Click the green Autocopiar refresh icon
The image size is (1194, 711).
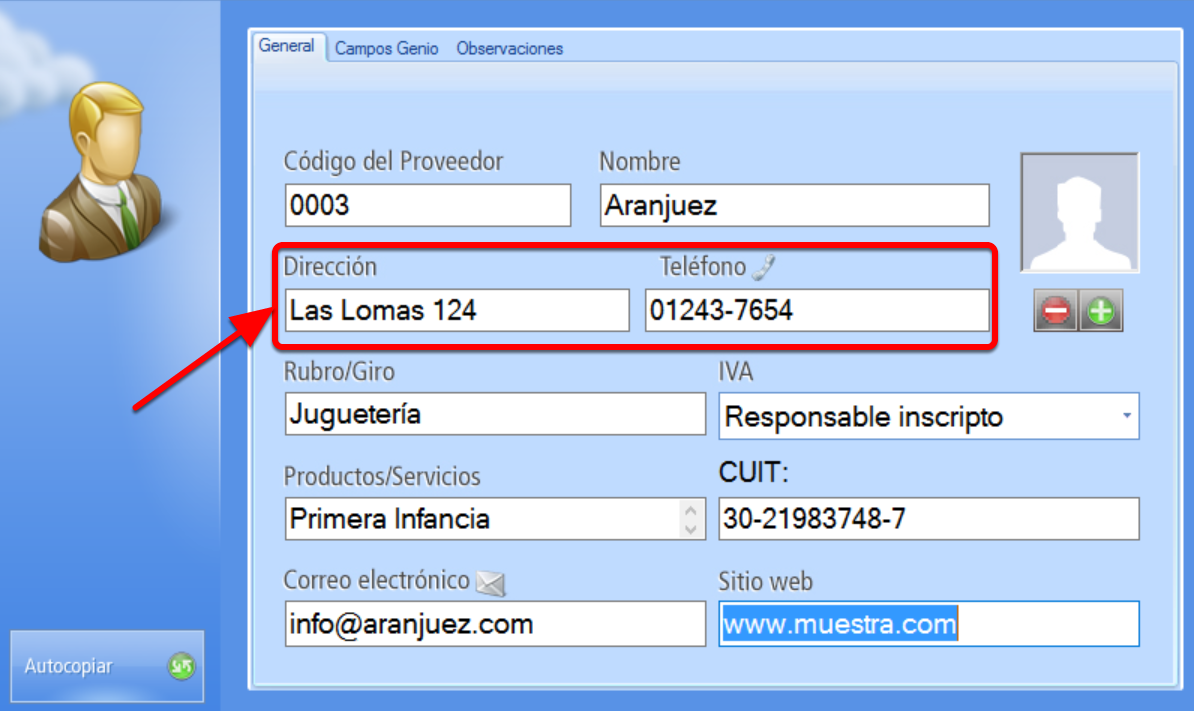[181, 667]
